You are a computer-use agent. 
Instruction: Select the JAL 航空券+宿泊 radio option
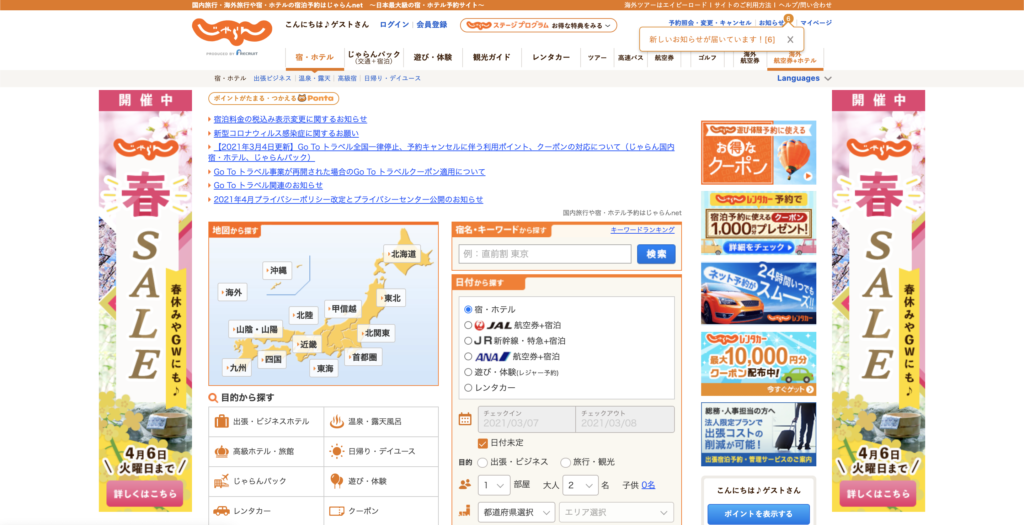(x=468, y=325)
